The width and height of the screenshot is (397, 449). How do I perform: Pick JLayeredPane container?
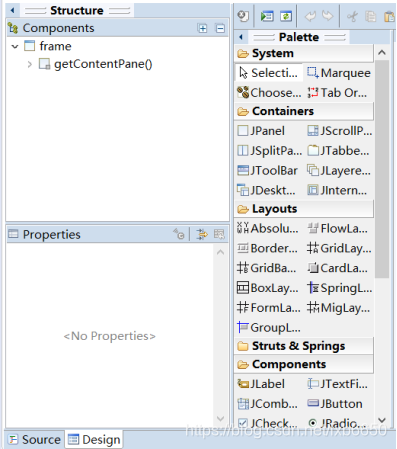[x=339, y=170]
